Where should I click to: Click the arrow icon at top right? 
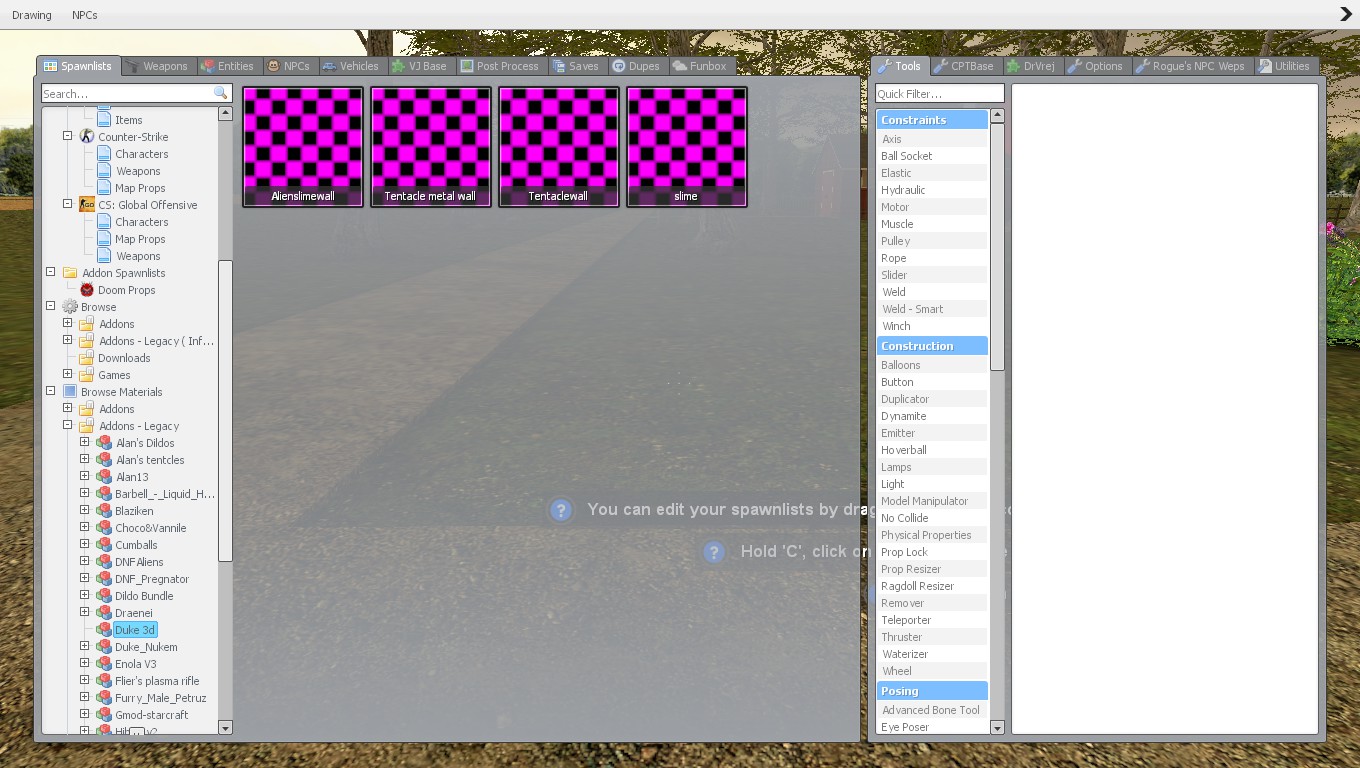(x=1346, y=14)
